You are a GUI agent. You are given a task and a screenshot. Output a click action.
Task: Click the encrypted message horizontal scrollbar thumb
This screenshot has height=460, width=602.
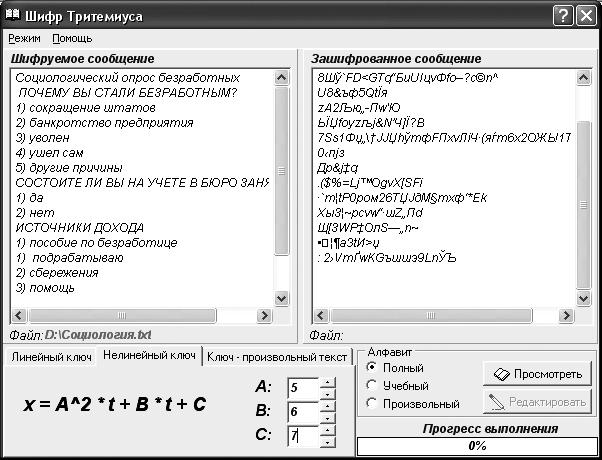coord(431,316)
